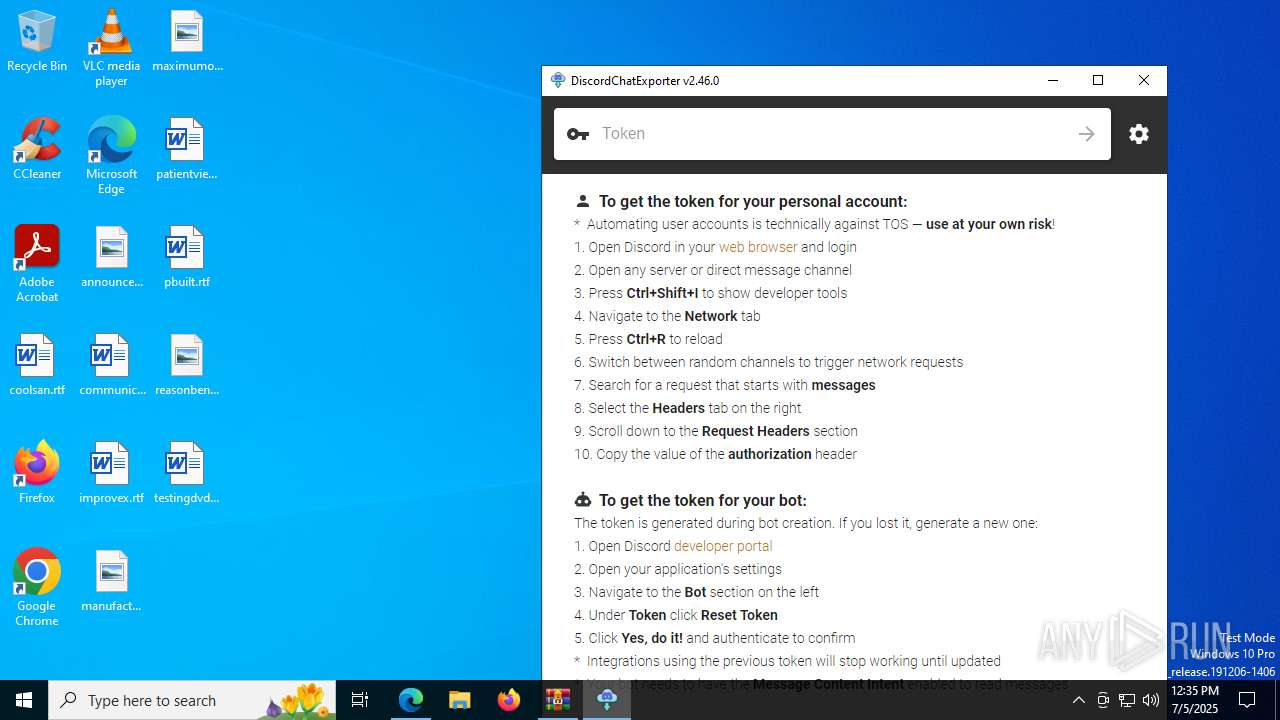Screen dimensions: 1280x720
Task: Open Microsoft Edge from taskbar
Action: coord(411,700)
